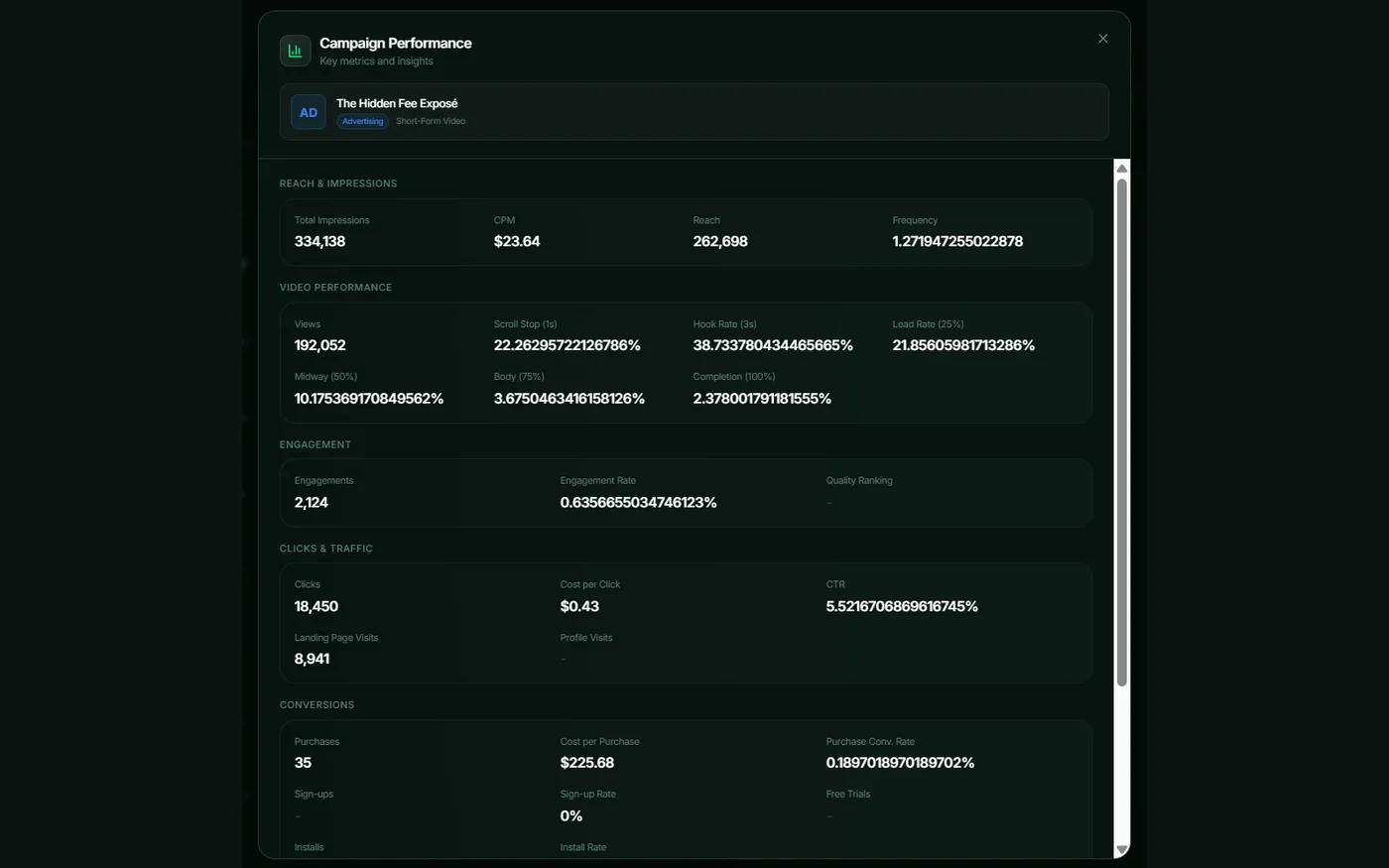The image size is (1389, 868).
Task: Click the Cost per Purchase value $225.68
Action: (x=587, y=763)
